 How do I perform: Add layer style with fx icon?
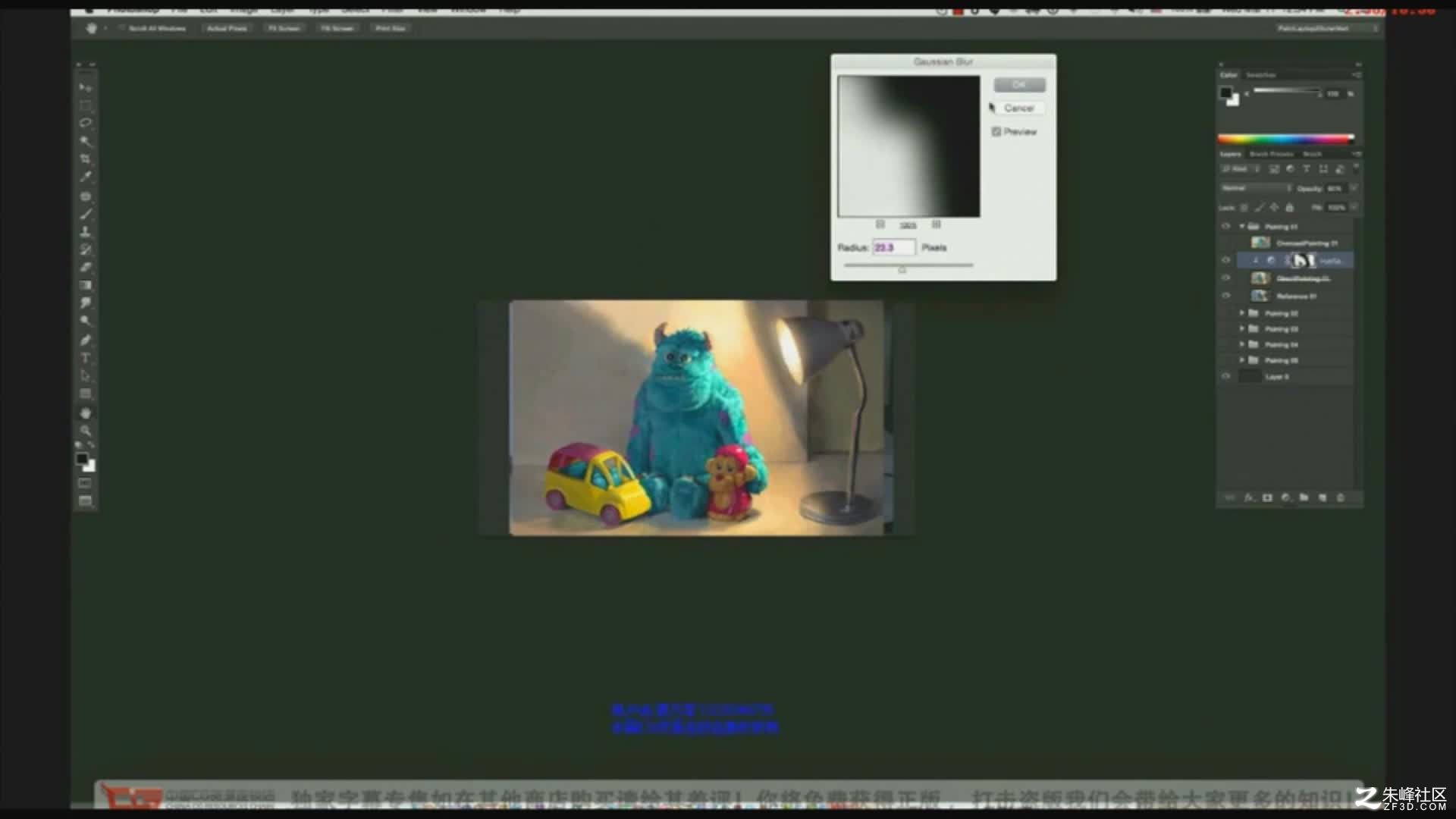pyautogui.click(x=1248, y=498)
